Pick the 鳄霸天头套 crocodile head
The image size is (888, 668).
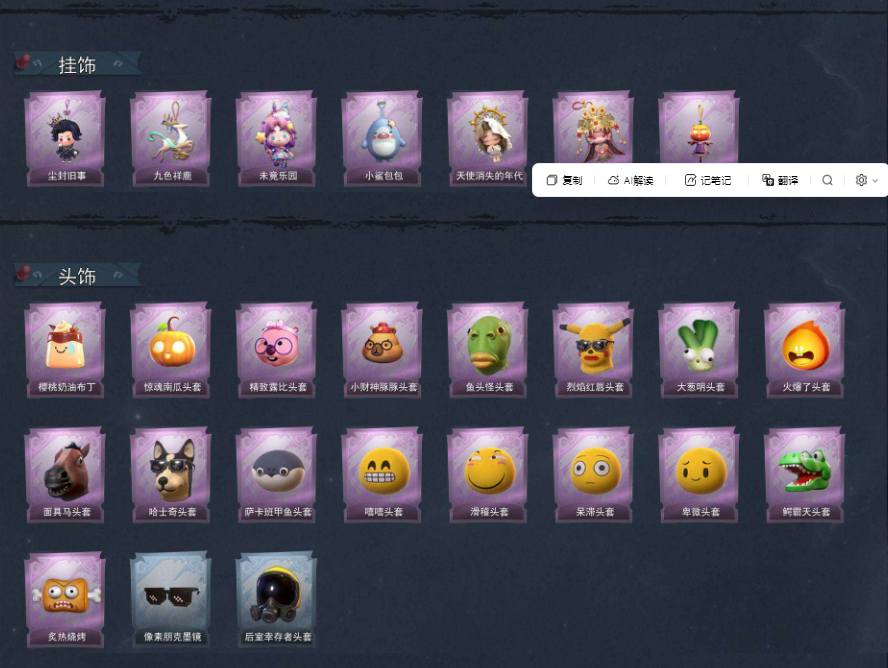click(805, 474)
